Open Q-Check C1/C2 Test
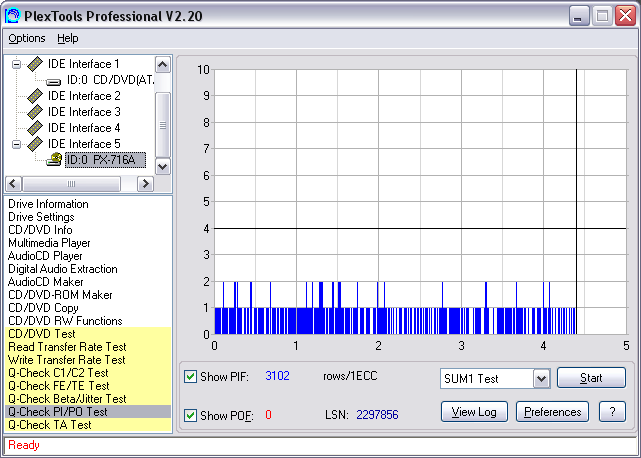The image size is (641, 458). [x=58, y=373]
